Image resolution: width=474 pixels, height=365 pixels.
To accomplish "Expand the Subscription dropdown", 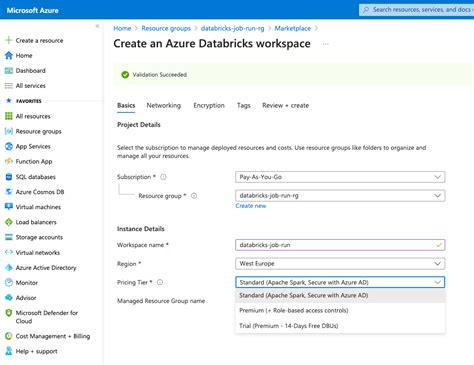I will pos(340,177).
